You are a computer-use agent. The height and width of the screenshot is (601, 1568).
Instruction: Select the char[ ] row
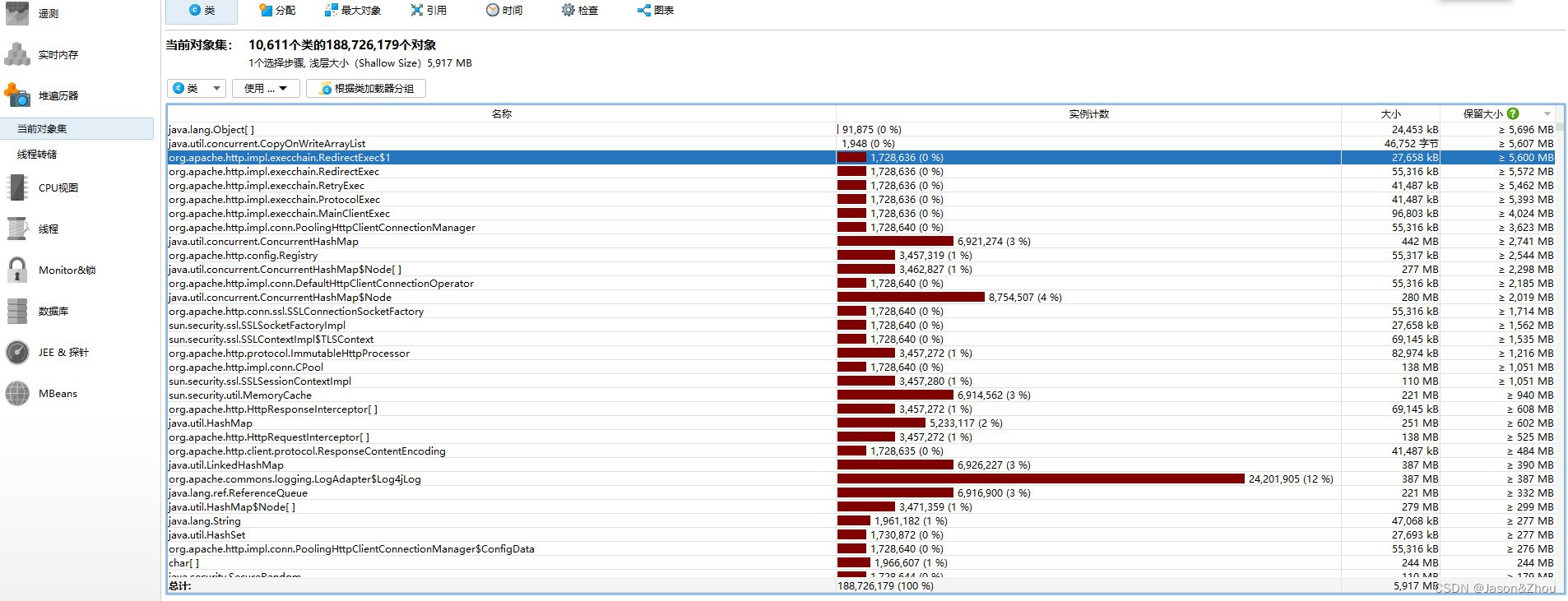click(x=861, y=562)
